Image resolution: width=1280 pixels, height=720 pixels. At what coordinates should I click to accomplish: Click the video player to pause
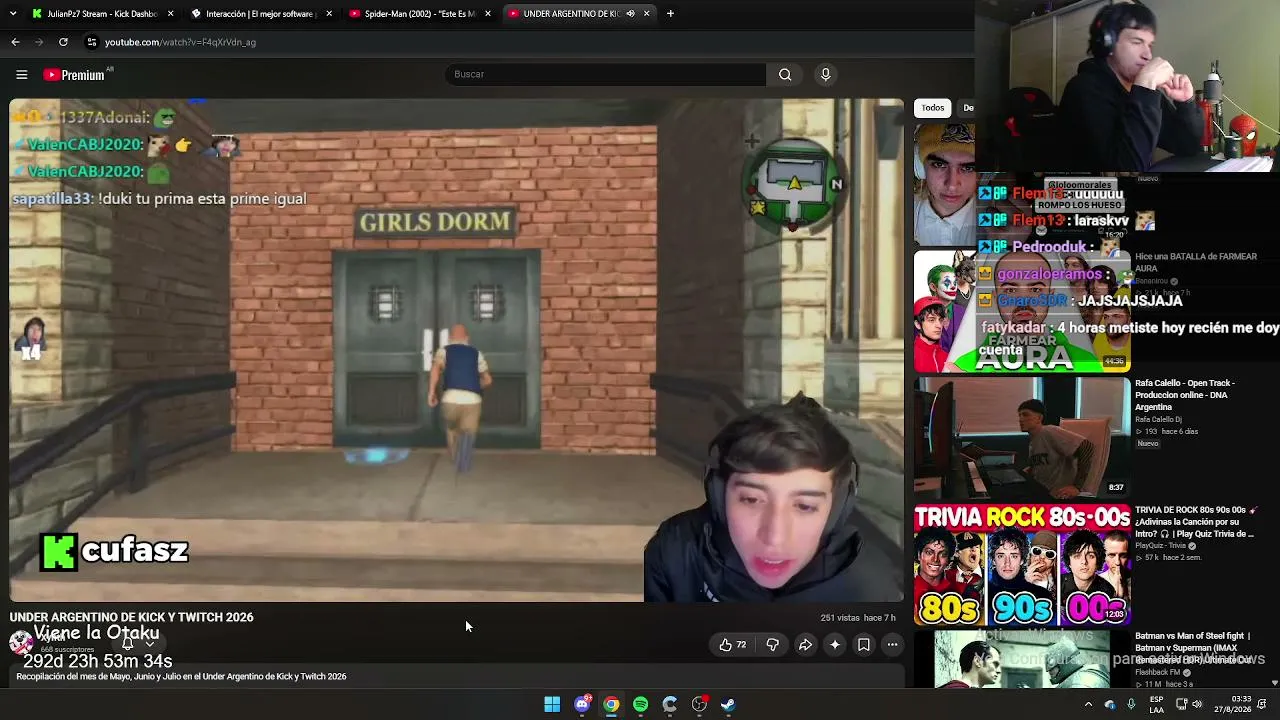[x=456, y=350]
